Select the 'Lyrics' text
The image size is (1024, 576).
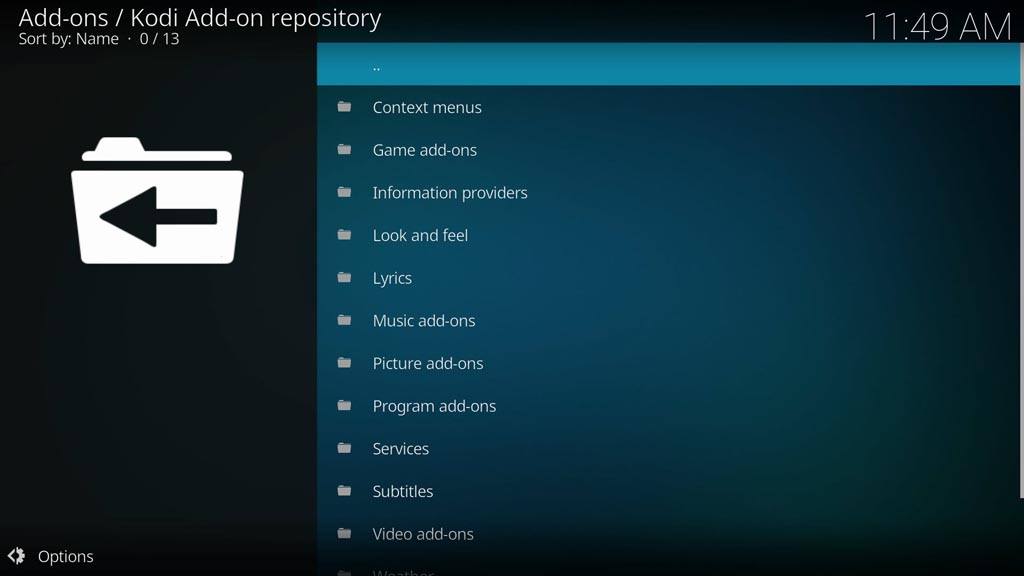click(x=392, y=278)
